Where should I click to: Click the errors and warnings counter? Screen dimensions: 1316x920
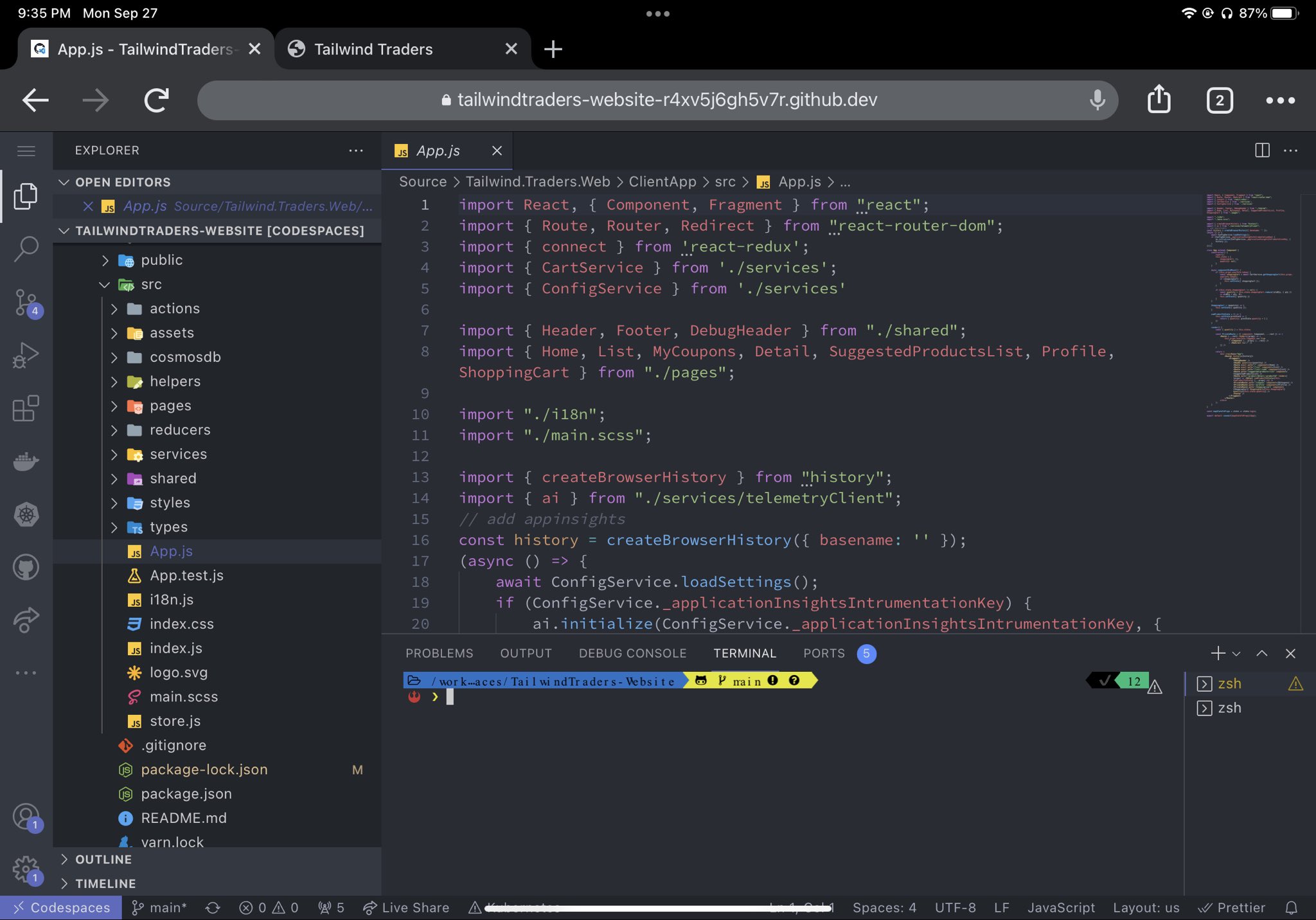click(x=269, y=907)
